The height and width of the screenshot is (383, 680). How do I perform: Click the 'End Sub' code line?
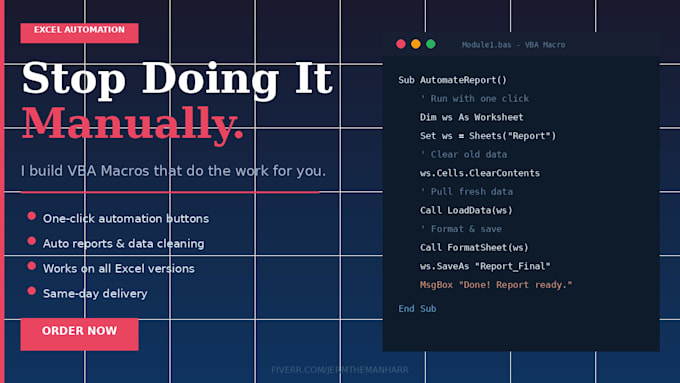417,308
